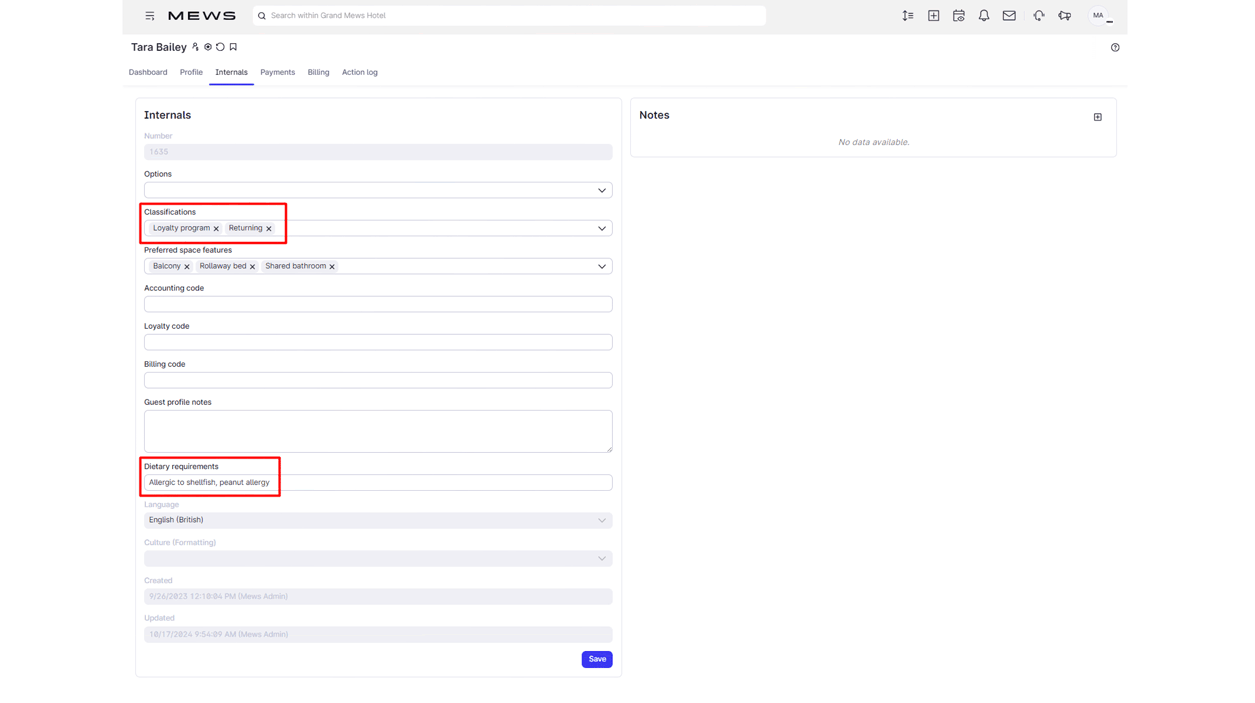Click the bookmark icon beside Tara Bailey

pos(233,47)
